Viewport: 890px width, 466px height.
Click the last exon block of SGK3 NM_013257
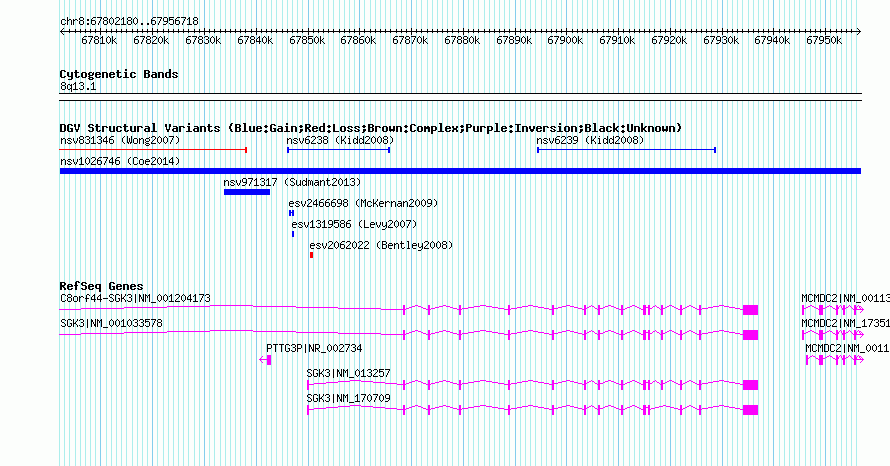pyautogui.click(x=750, y=385)
